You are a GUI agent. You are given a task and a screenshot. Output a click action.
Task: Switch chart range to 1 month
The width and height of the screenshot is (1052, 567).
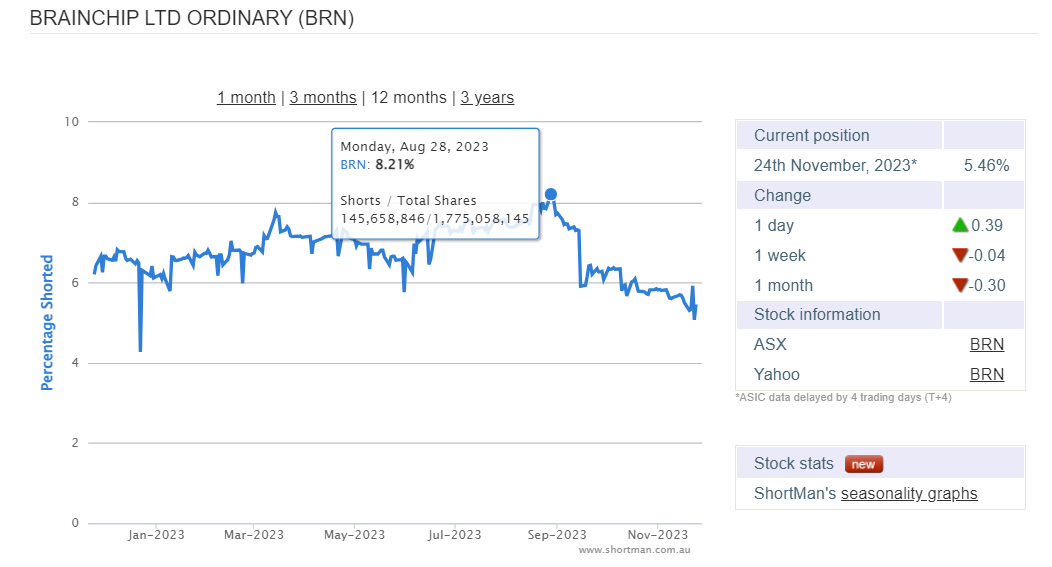(x=246, y=97)
